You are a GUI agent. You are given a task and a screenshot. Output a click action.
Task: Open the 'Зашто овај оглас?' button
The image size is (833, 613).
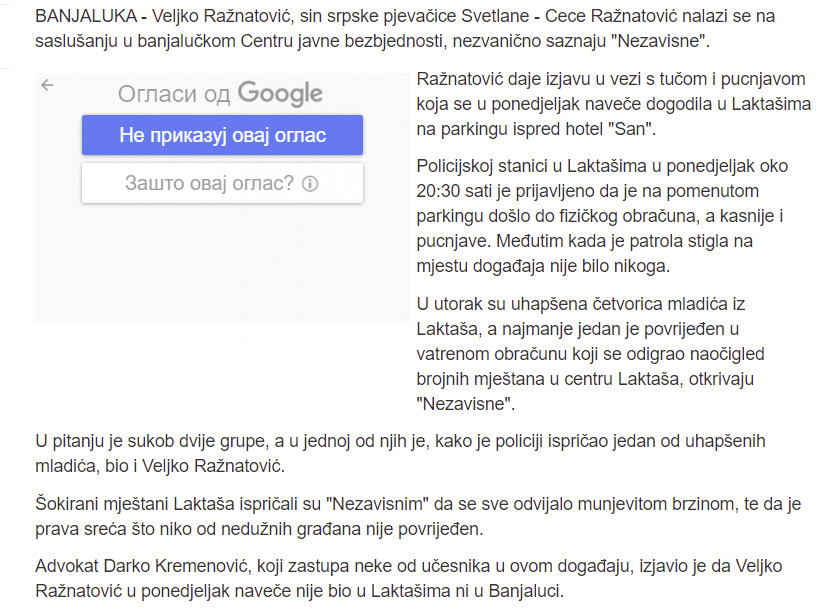222,183
